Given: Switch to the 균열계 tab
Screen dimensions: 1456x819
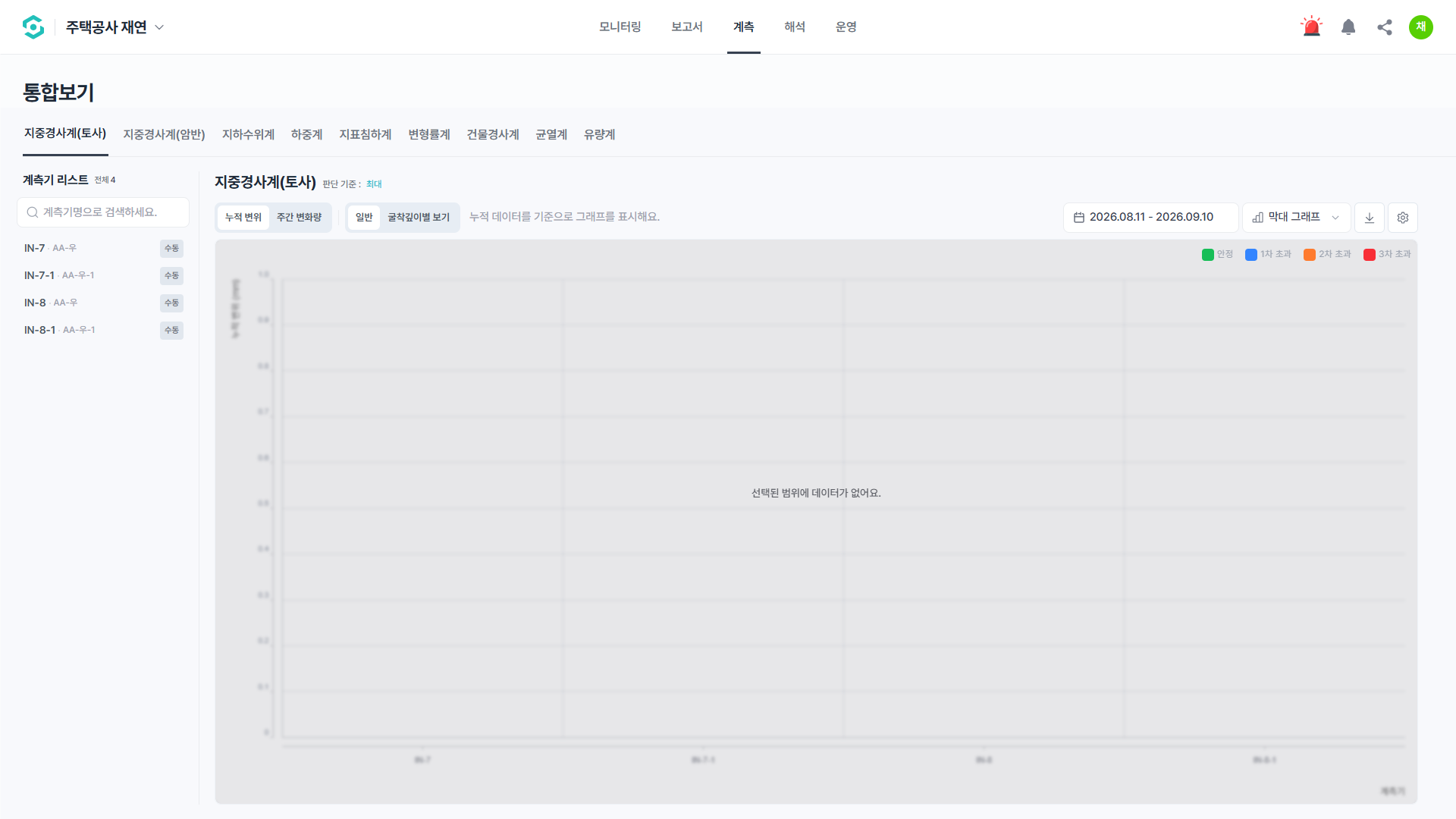Looking at the screenshot, I should pyautogui.click(x=551, y=135).
